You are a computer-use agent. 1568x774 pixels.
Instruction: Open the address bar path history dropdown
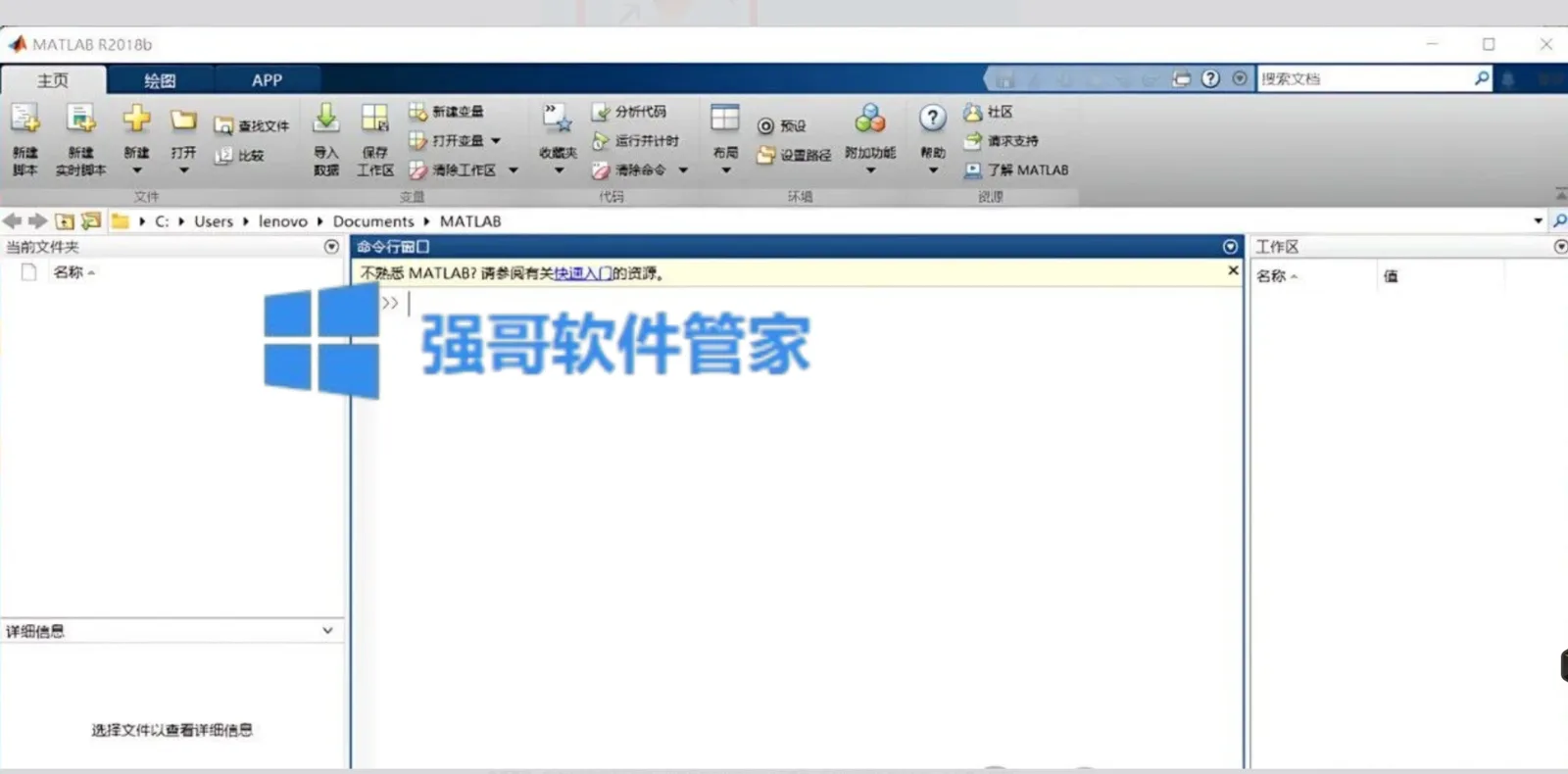coord(1538,221)
